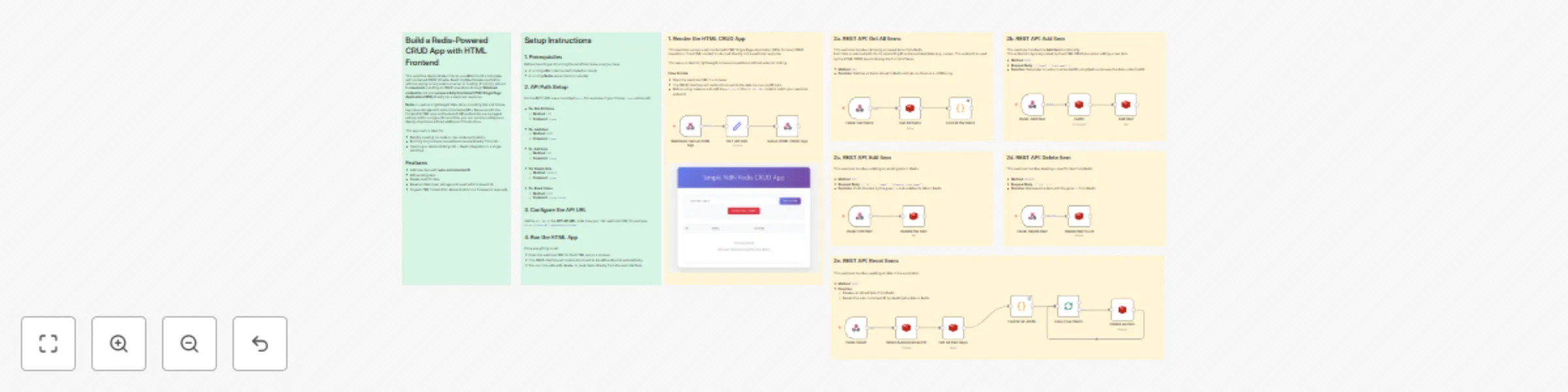The width and height of the screenshot is (1568, 392).
Task: Select the webhook node in section 2c
Action: 859,216
